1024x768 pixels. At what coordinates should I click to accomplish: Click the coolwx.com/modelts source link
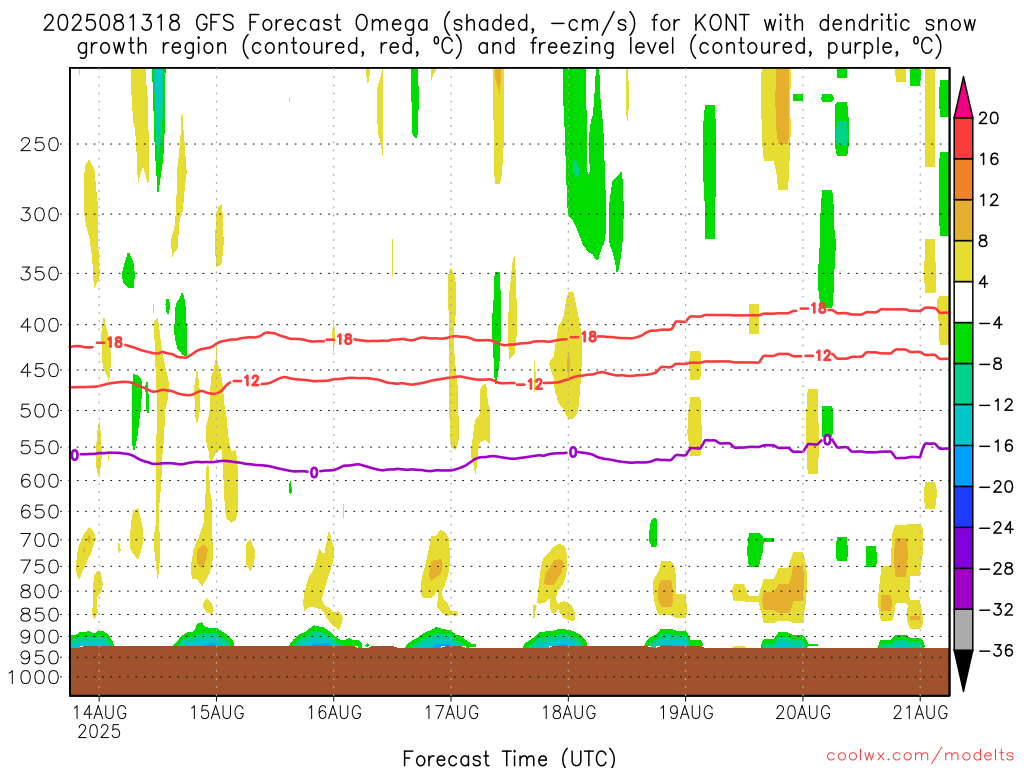tap(920, 756)
